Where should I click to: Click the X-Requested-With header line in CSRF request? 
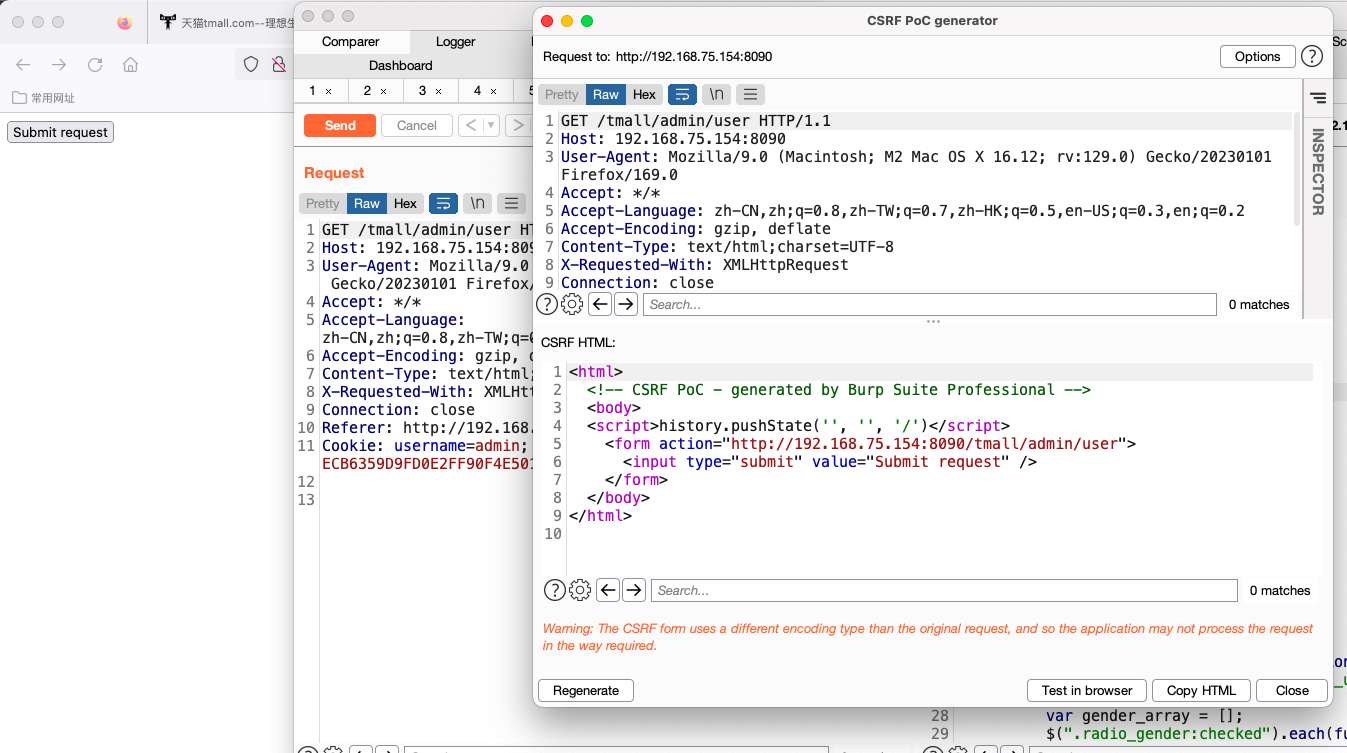tap(704, 264)
